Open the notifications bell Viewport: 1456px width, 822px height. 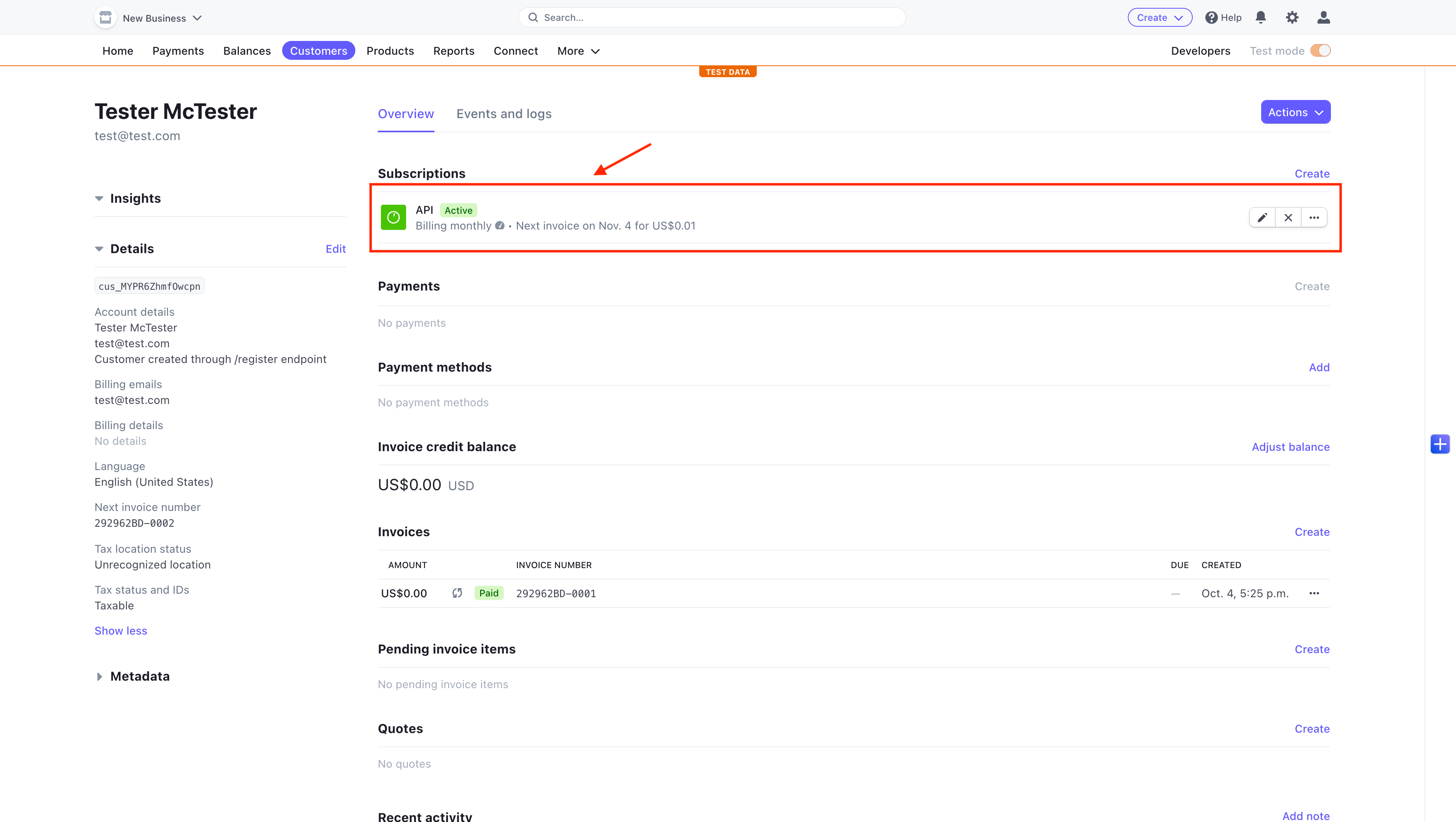1260,18
